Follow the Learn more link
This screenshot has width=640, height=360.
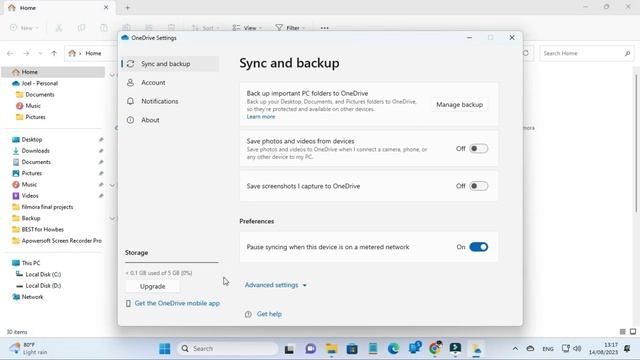261,117
